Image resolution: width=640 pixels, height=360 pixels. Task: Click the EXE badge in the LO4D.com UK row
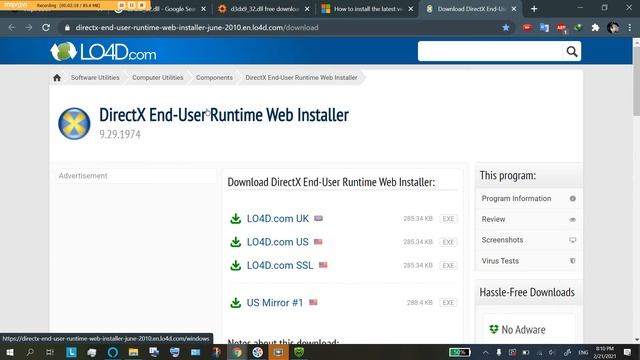(x=448, y=219)
